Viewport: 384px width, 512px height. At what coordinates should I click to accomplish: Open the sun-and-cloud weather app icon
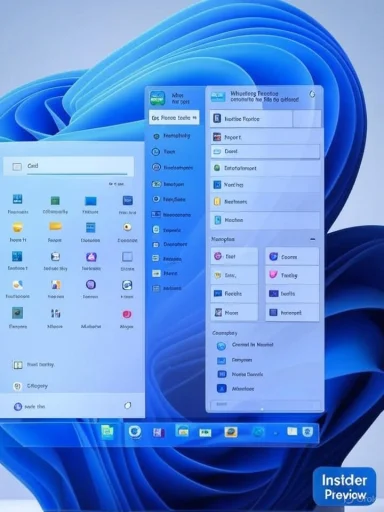17,285
